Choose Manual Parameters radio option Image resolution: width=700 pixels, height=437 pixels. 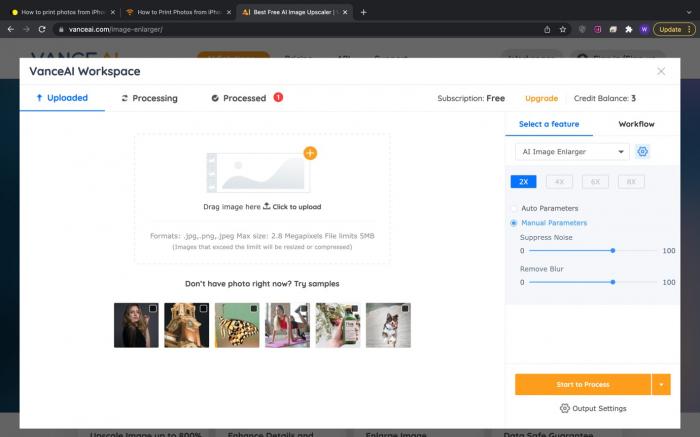tap(513, 223)
